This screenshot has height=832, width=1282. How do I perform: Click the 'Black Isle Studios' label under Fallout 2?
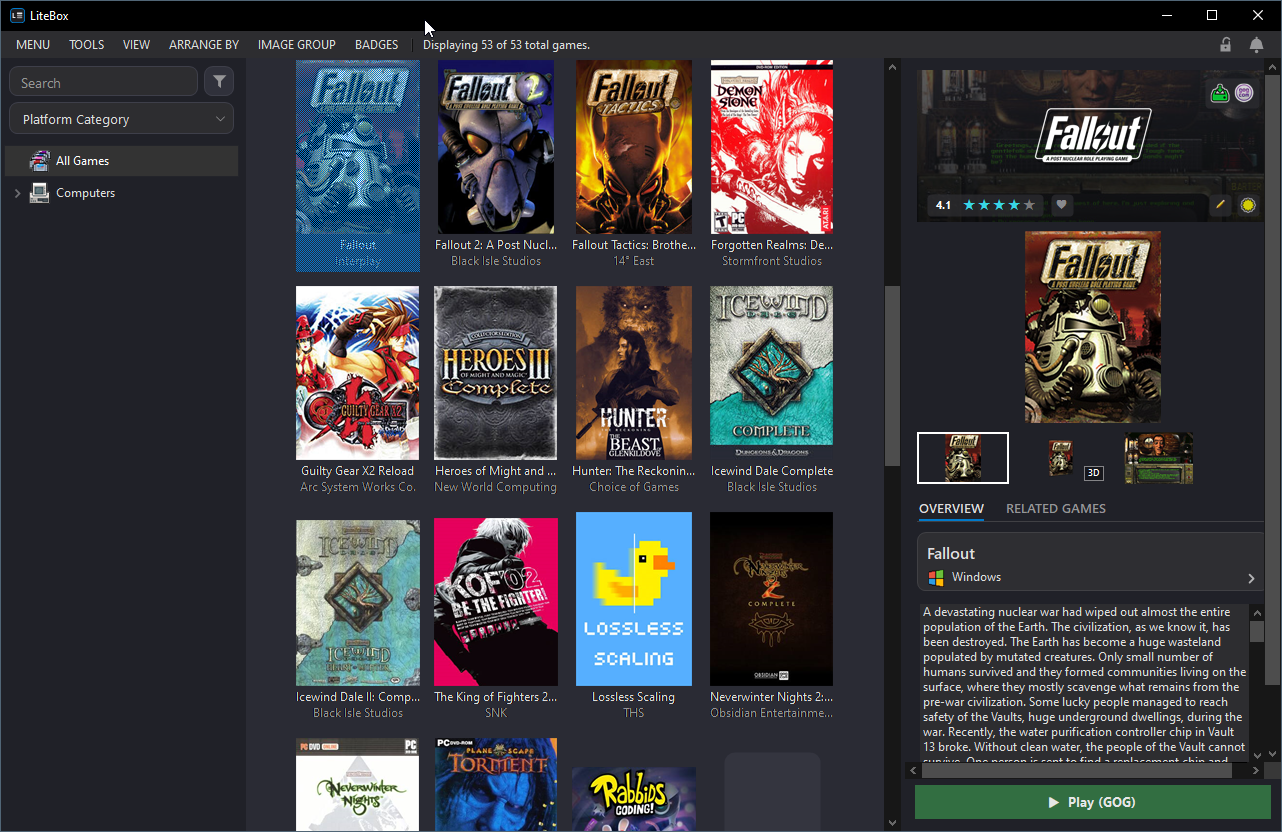point(496,261)
